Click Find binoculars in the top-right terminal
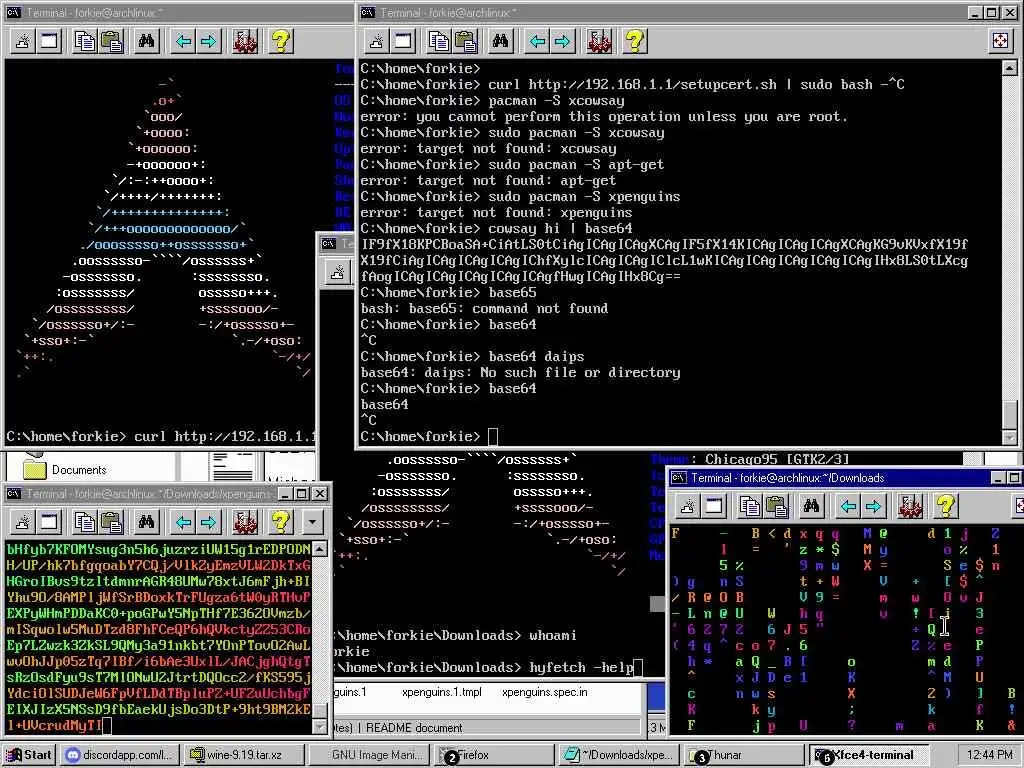This screenshot has width=1024, height=768. coord(500,42)
